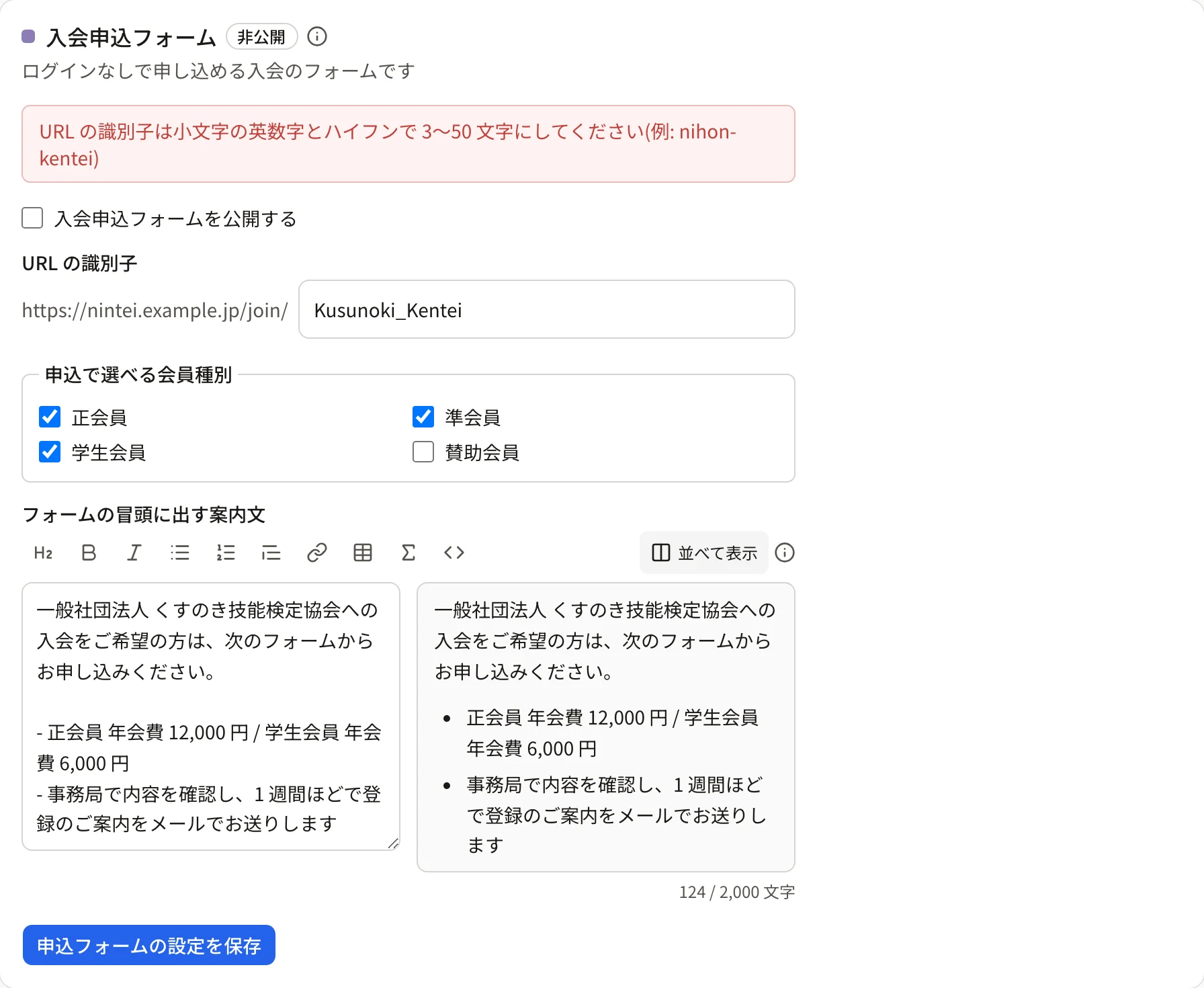Click into the 案内文 markdown text area
The height and width of the screenshot is (988, 1204).
click(x=211, y=716)
